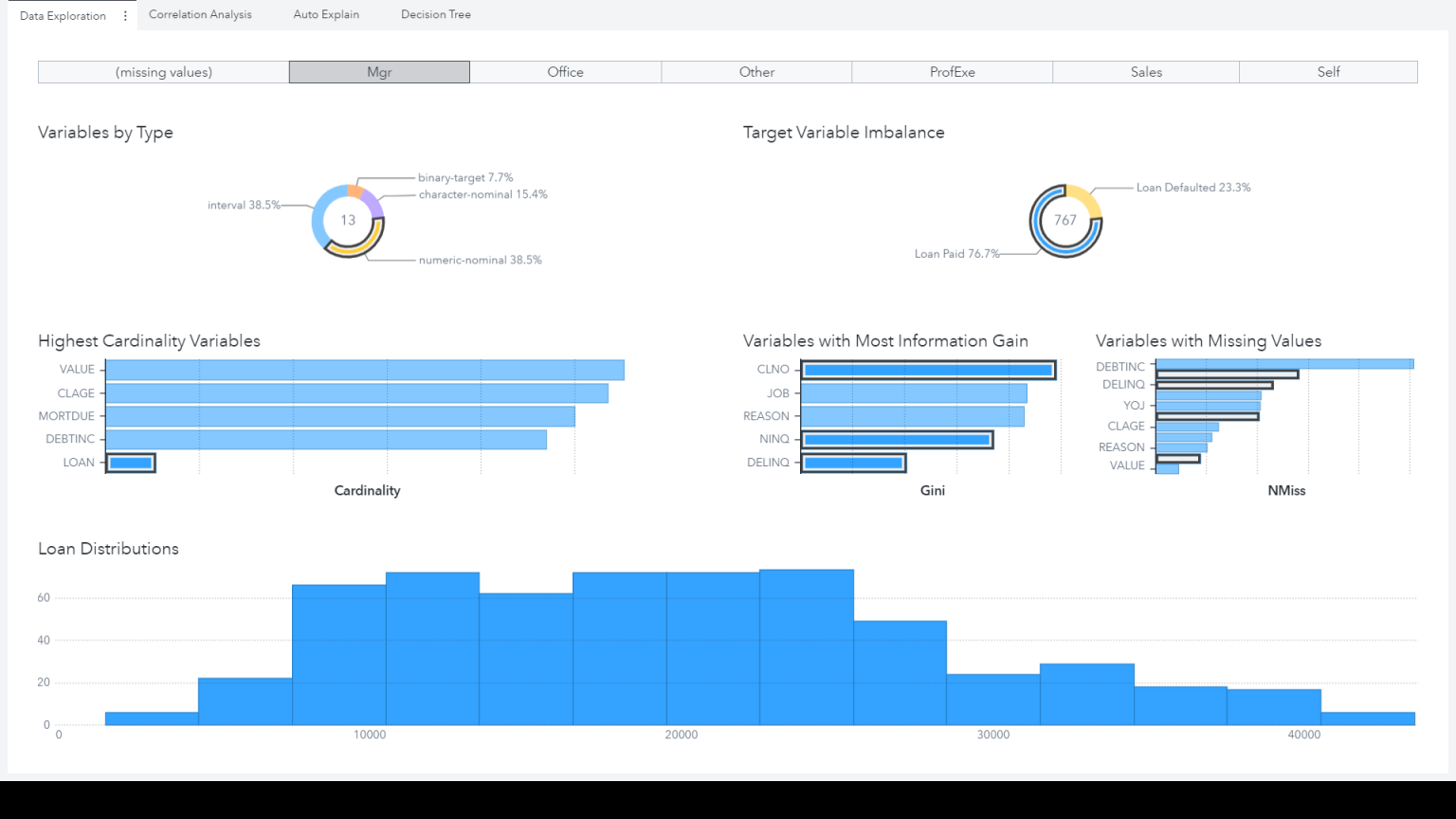
Task: Select the LOAN cardinality bar
Action: pyautogui.click(x=130, y=463)
